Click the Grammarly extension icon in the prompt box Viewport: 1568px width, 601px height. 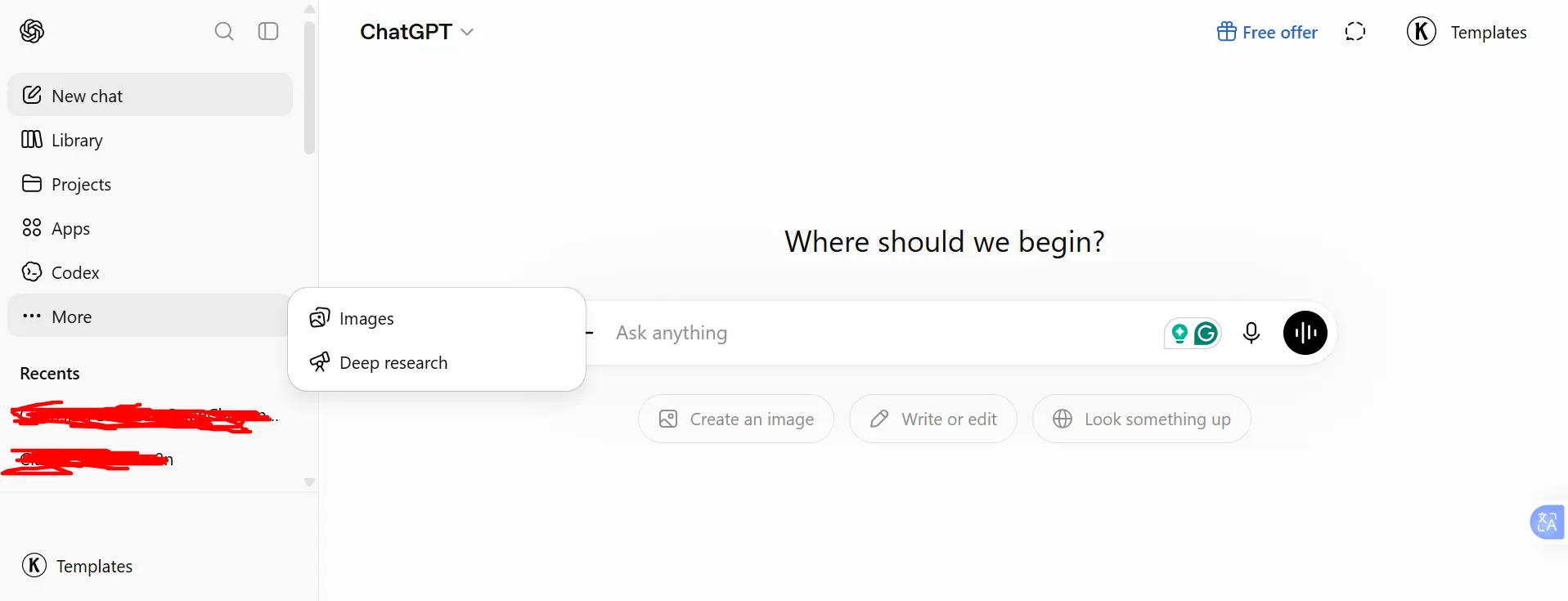click(x=1206, y=334)
